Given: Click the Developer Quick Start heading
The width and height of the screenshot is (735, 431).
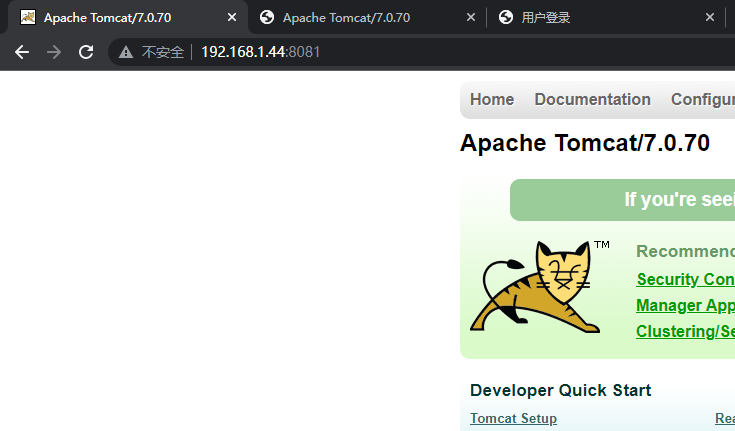Looking at the screenshot, I should (561, 390).
